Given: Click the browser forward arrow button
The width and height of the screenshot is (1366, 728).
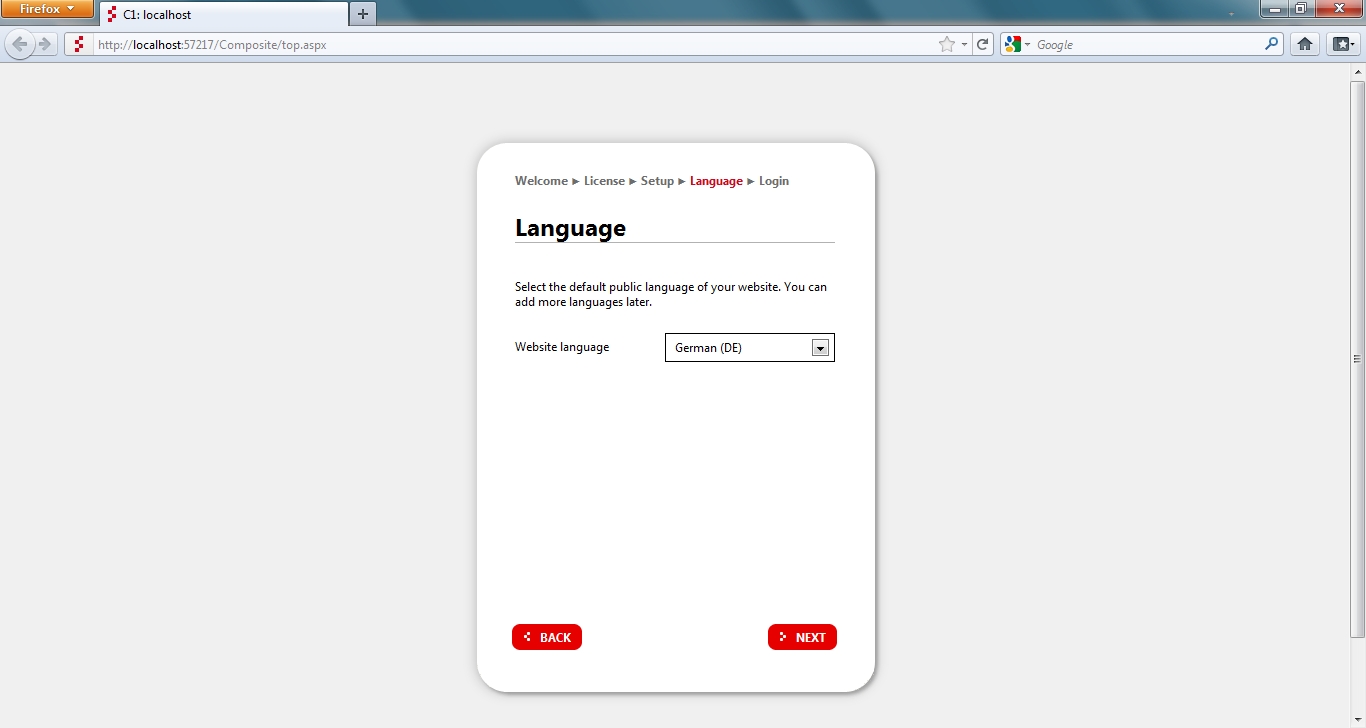Looking at the screenshot, I should pyautogui.click(x=45, y=44).
